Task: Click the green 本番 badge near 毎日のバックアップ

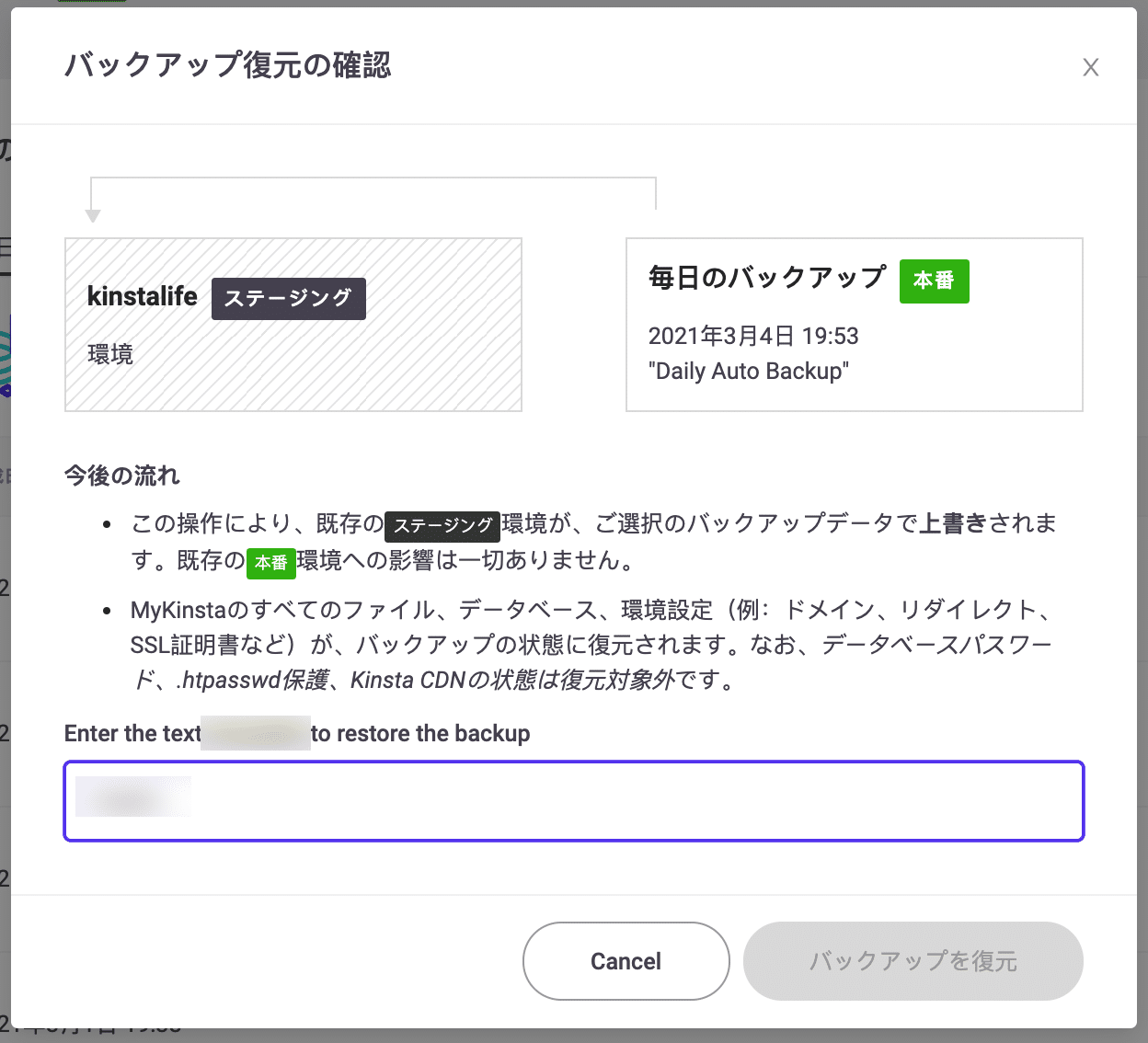Action: 934,281
